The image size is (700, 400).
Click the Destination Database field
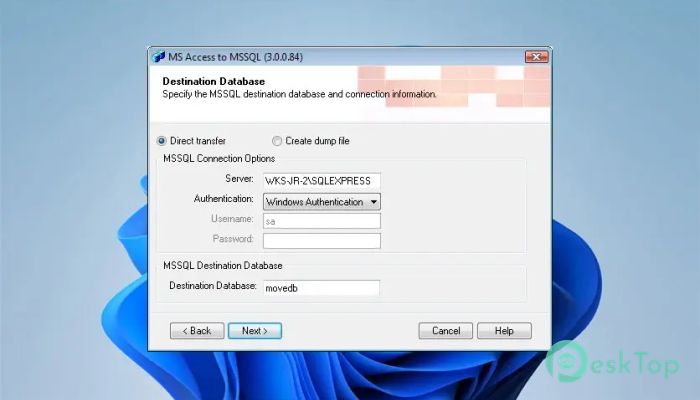pyautogui.click(x=321, y=288)
